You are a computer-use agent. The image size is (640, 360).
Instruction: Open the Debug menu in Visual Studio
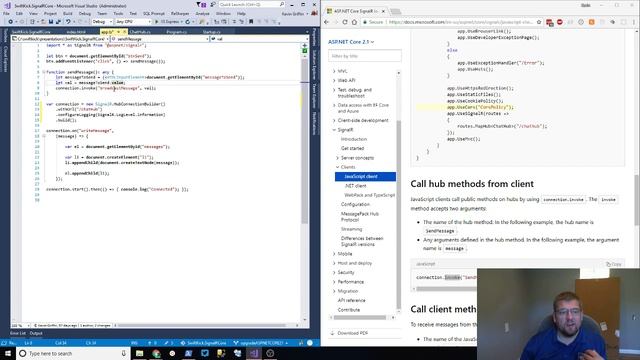[85, 13]
